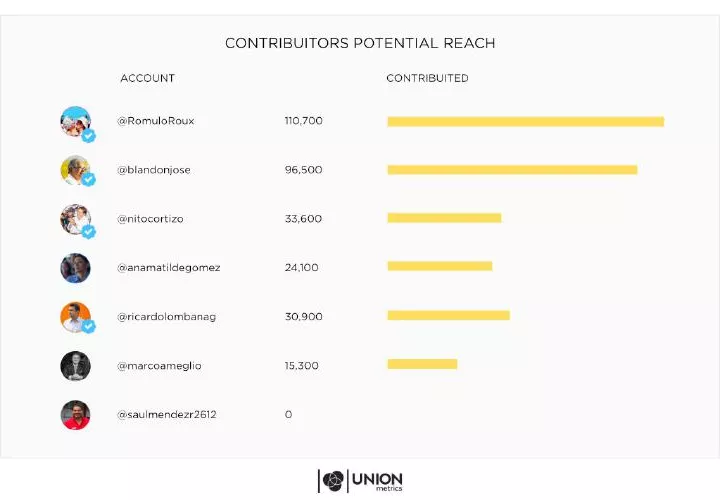Click @marcoameglio profile avatar

[75, 365]
